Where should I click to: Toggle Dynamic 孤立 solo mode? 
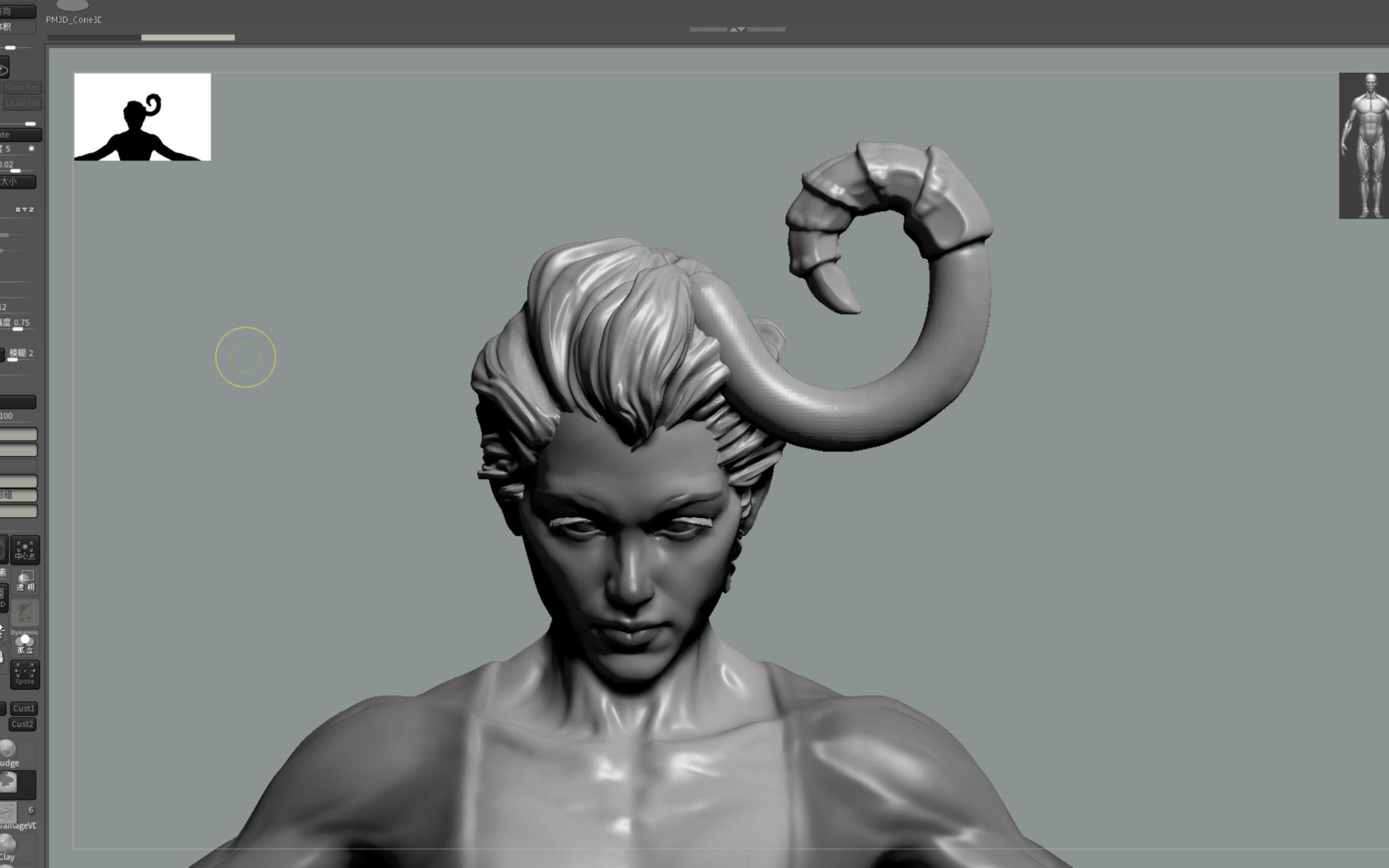click(x=25, y=642)
